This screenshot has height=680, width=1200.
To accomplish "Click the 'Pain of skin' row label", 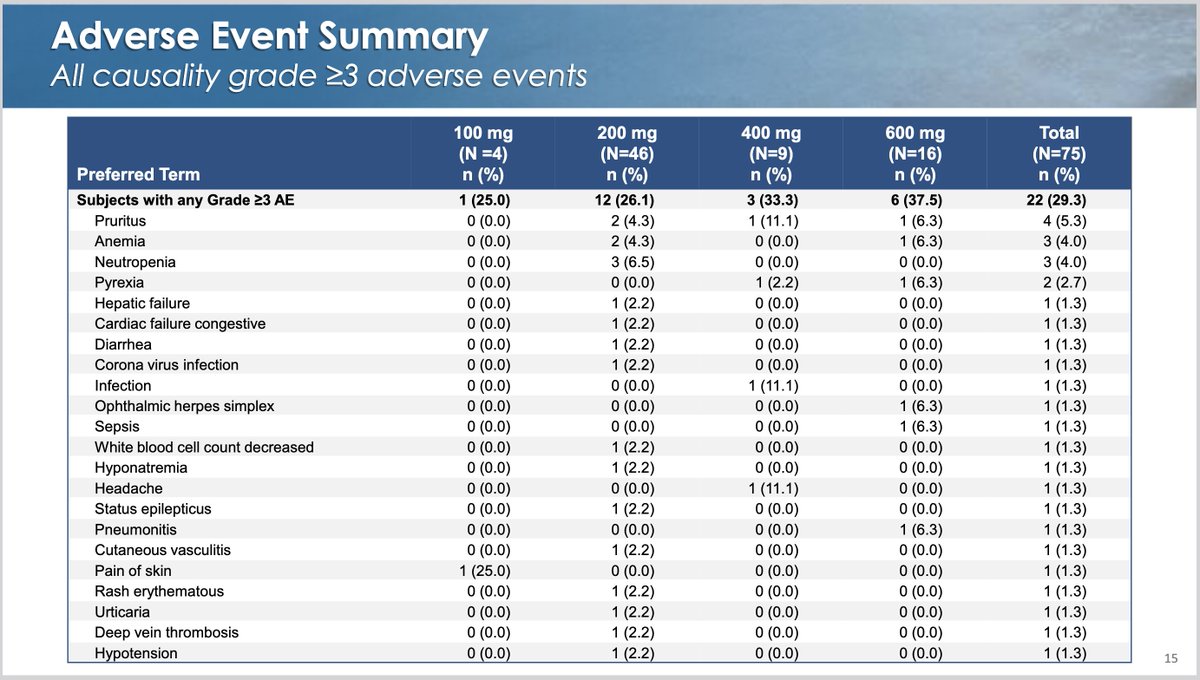I will click(133, 571).
